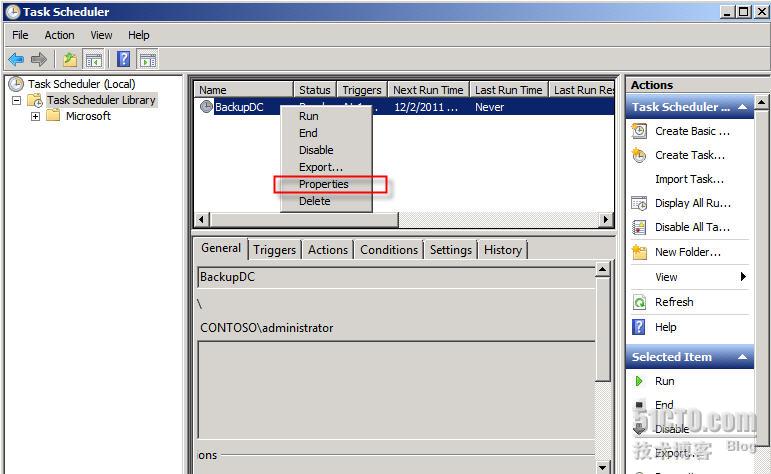Switch to the Conditions tab

[389, 250]
